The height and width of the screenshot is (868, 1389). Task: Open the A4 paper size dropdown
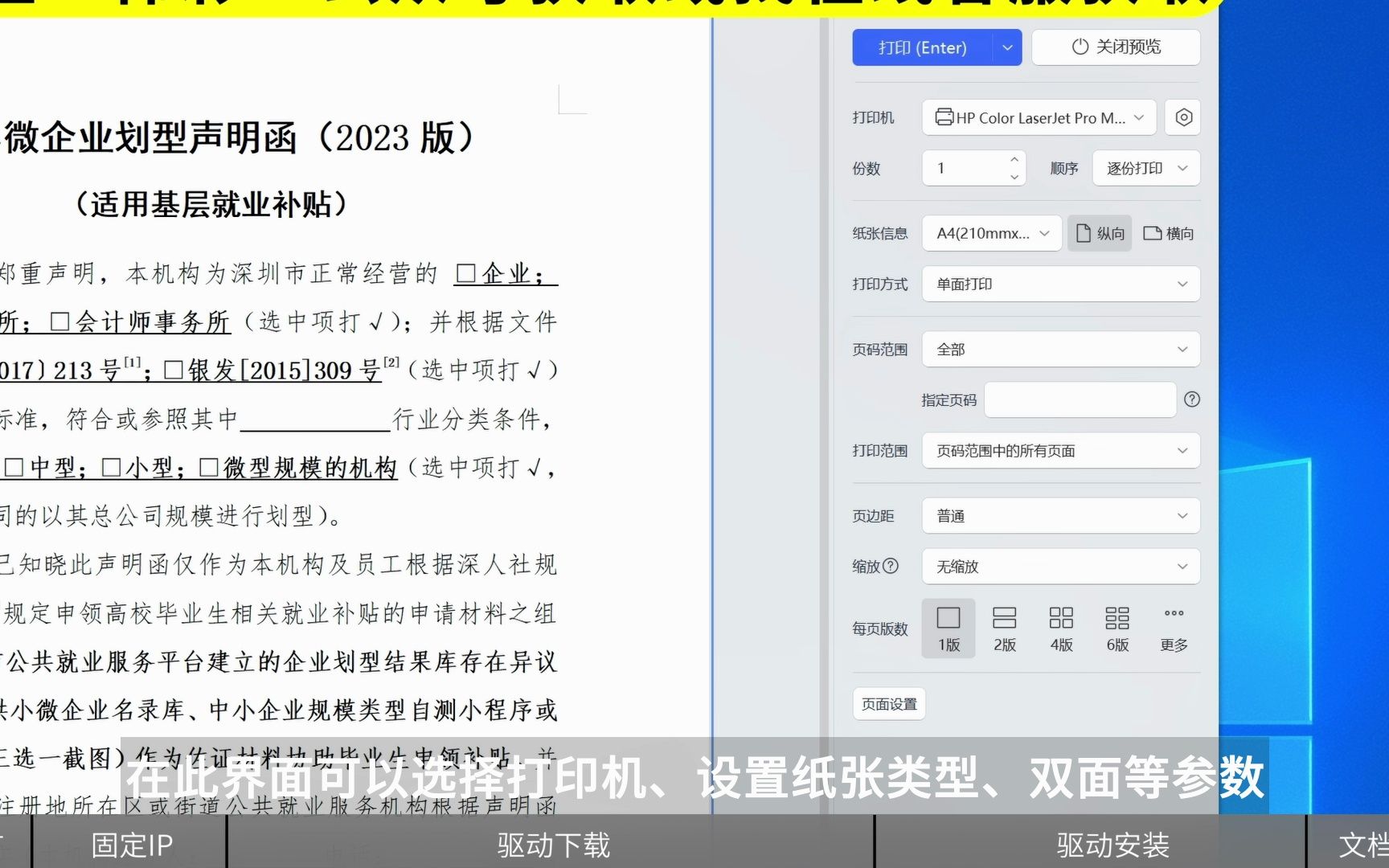point(992,233)
